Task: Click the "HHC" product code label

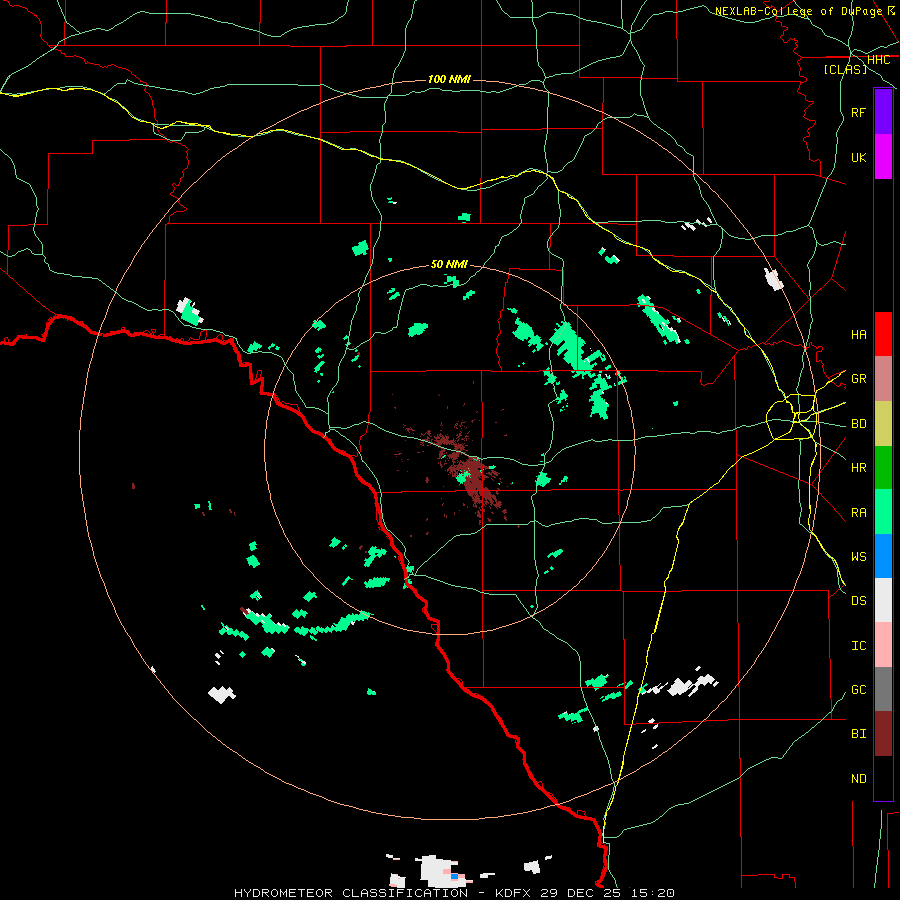Action: tap(878, 60)
